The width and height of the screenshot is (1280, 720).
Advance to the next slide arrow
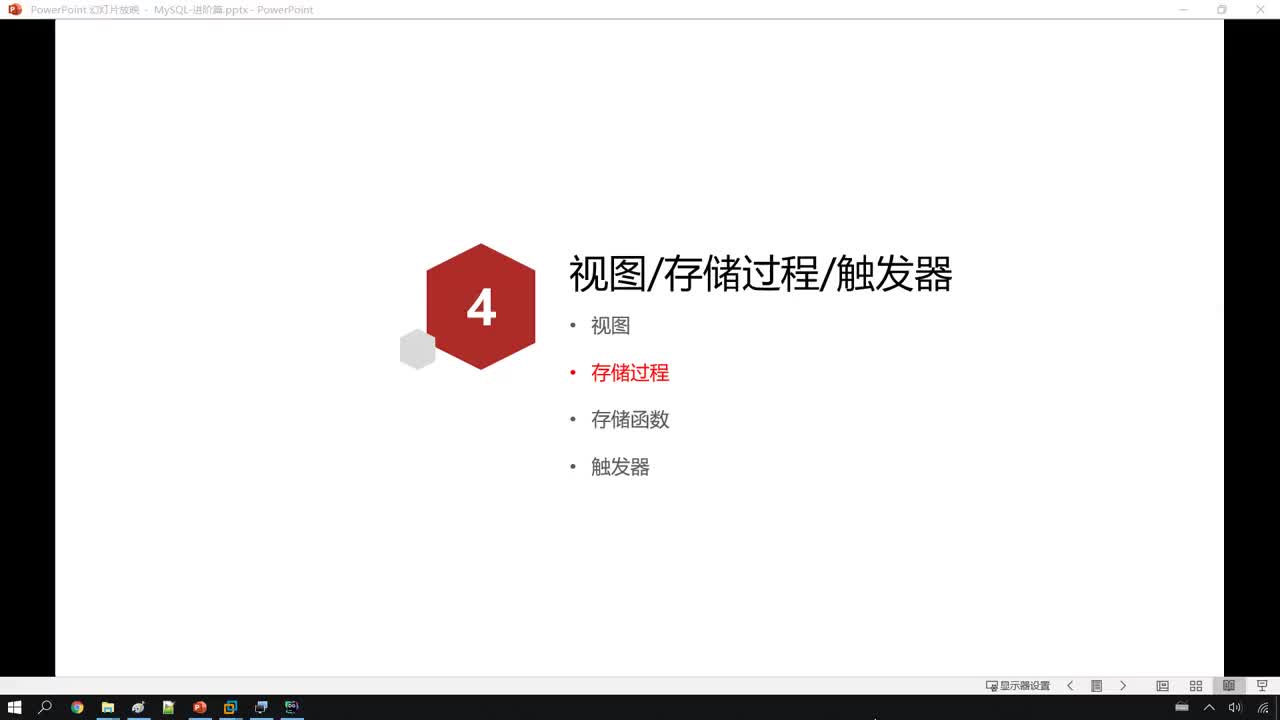[x=1123, y=686]
